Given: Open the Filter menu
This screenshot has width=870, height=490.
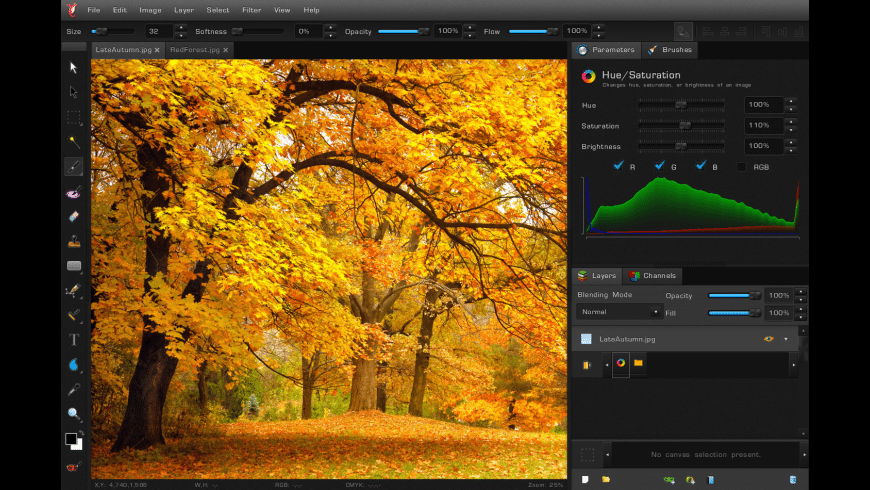Looking at the screenshot, I should (251, 10).
